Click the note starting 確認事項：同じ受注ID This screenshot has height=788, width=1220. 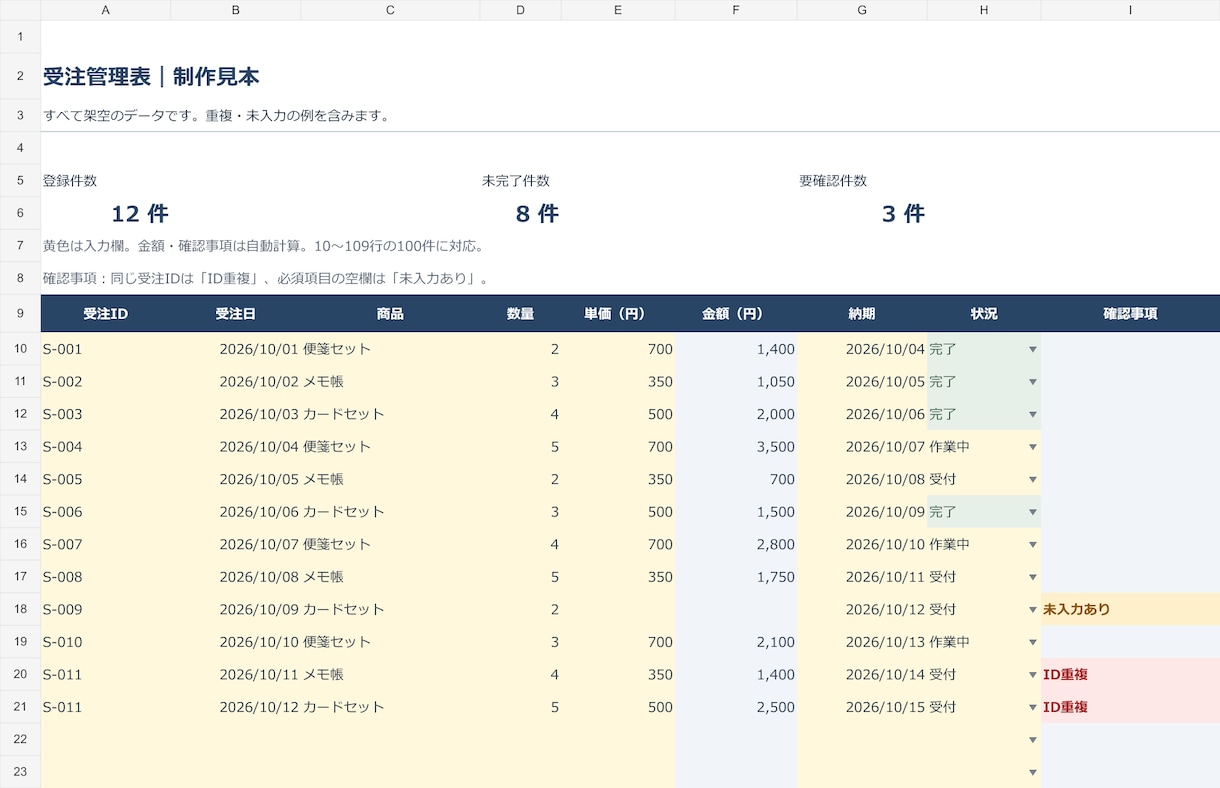(x=266, y=278)
